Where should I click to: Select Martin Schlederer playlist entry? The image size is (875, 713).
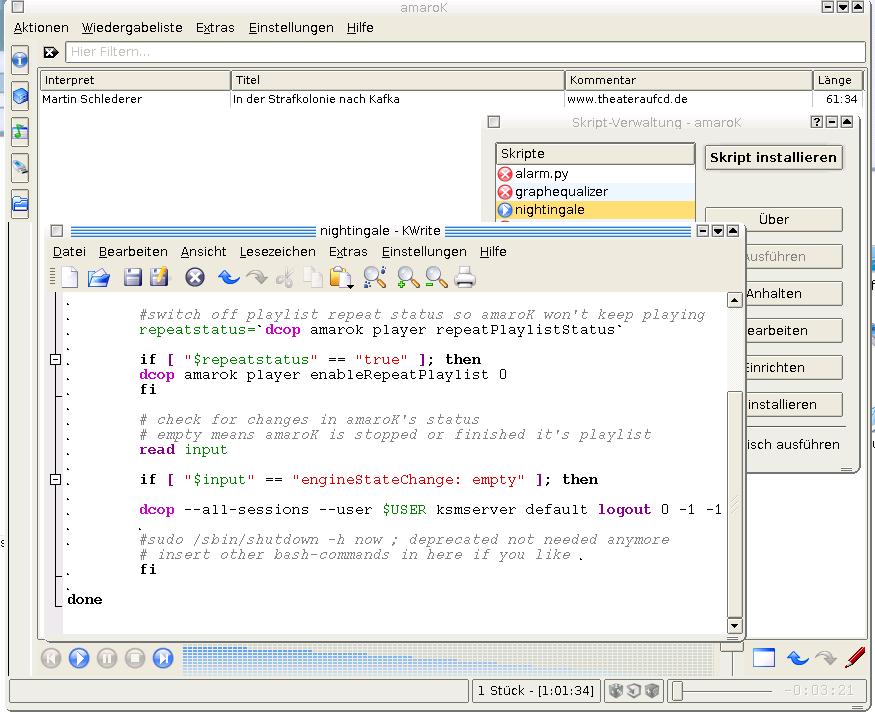[x=451, y=99]
